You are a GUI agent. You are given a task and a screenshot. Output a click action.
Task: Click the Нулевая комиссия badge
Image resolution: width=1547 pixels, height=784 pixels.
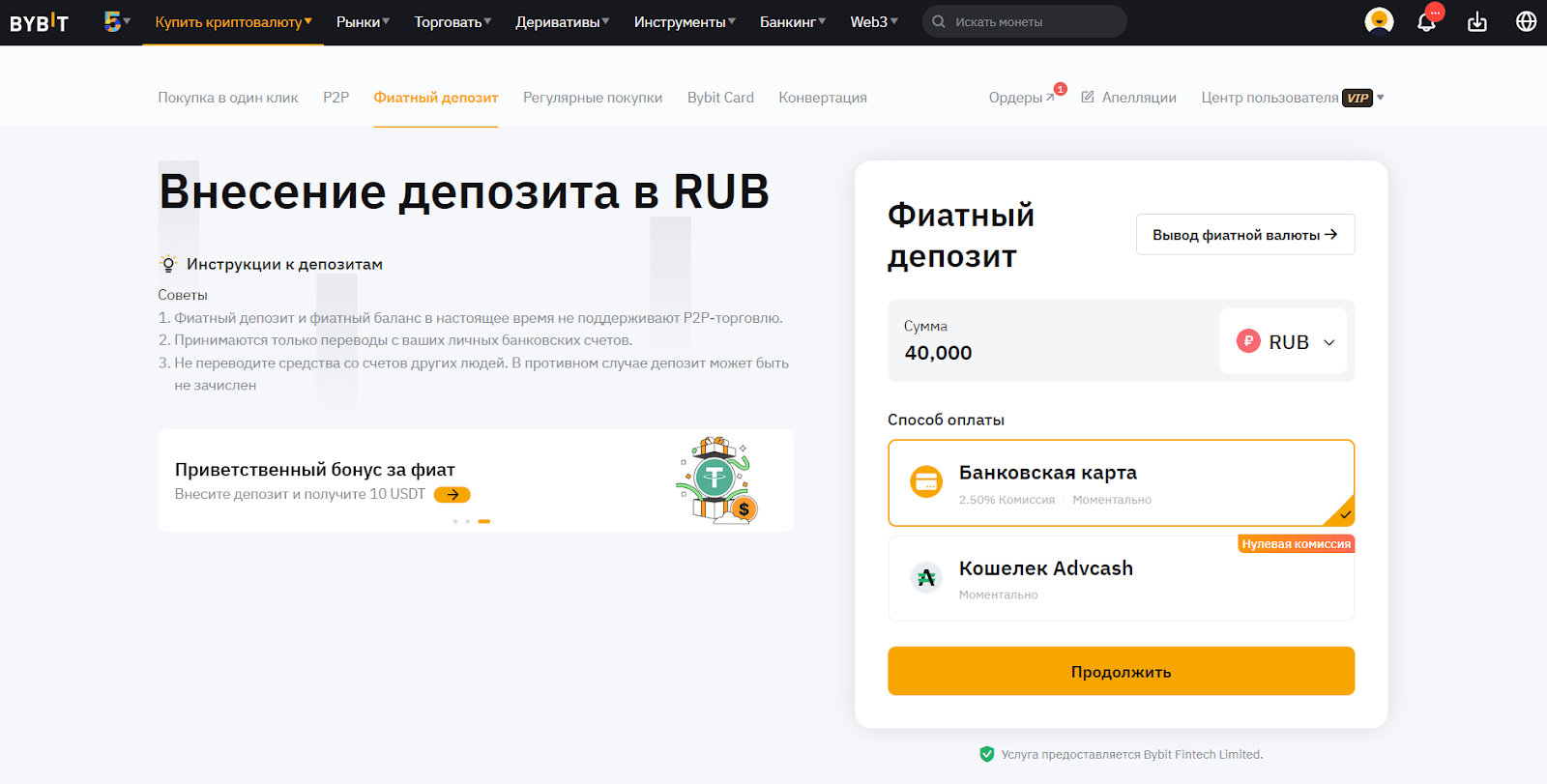pos(1297,544)
